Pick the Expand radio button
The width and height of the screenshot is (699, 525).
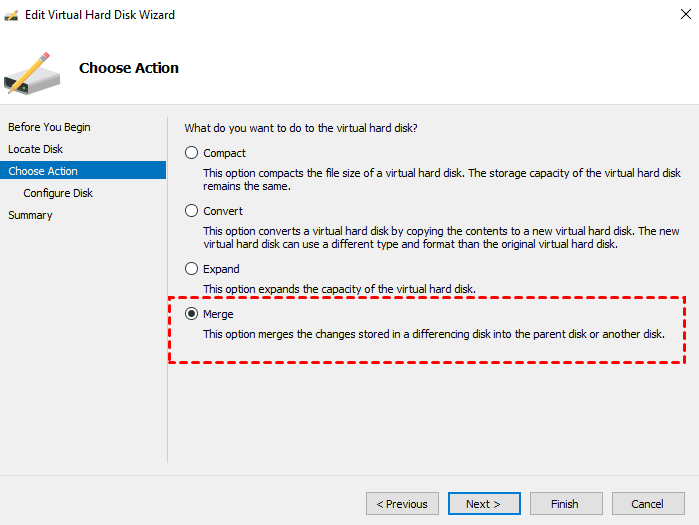point(192,269)
